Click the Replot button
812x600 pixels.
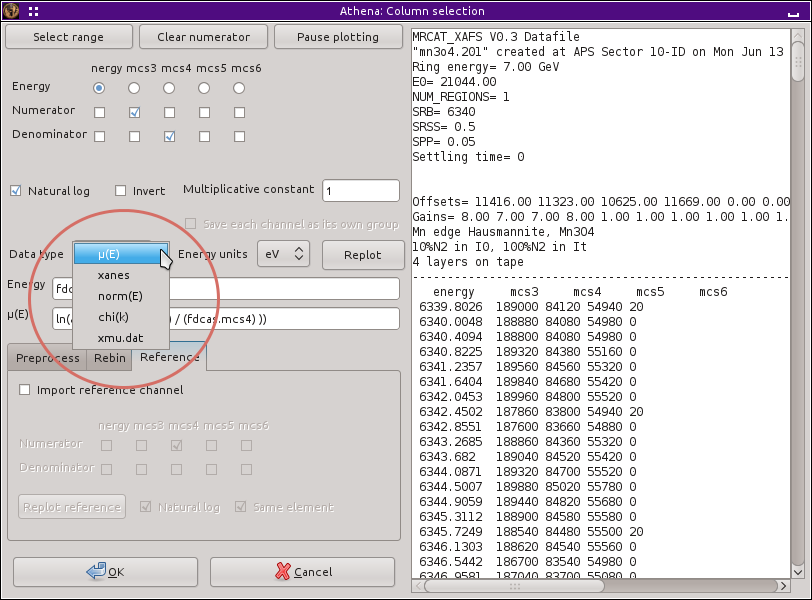(x=362, y=255)
